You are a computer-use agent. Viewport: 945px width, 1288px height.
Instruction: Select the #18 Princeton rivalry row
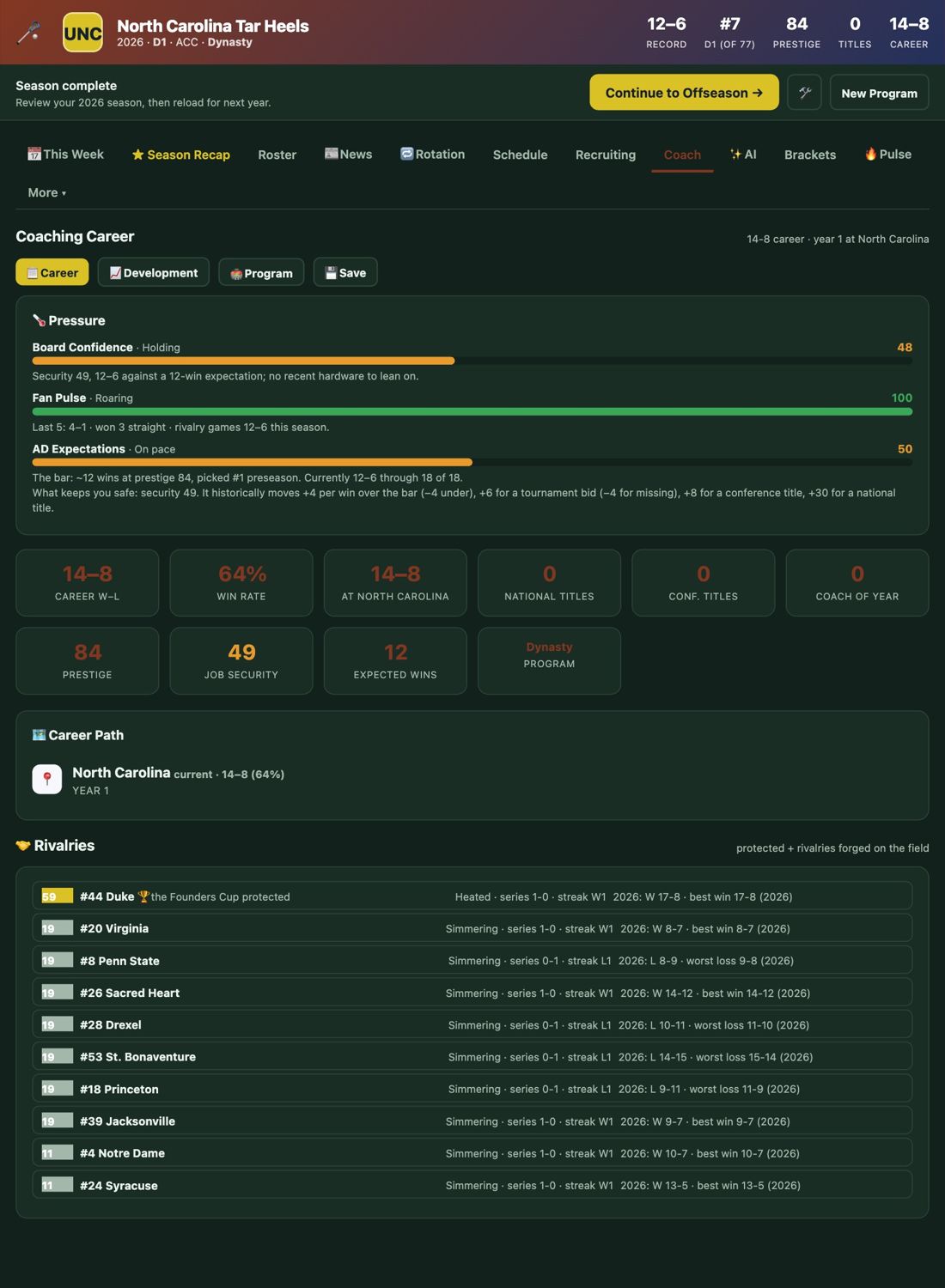click(x=472, y=1089)
